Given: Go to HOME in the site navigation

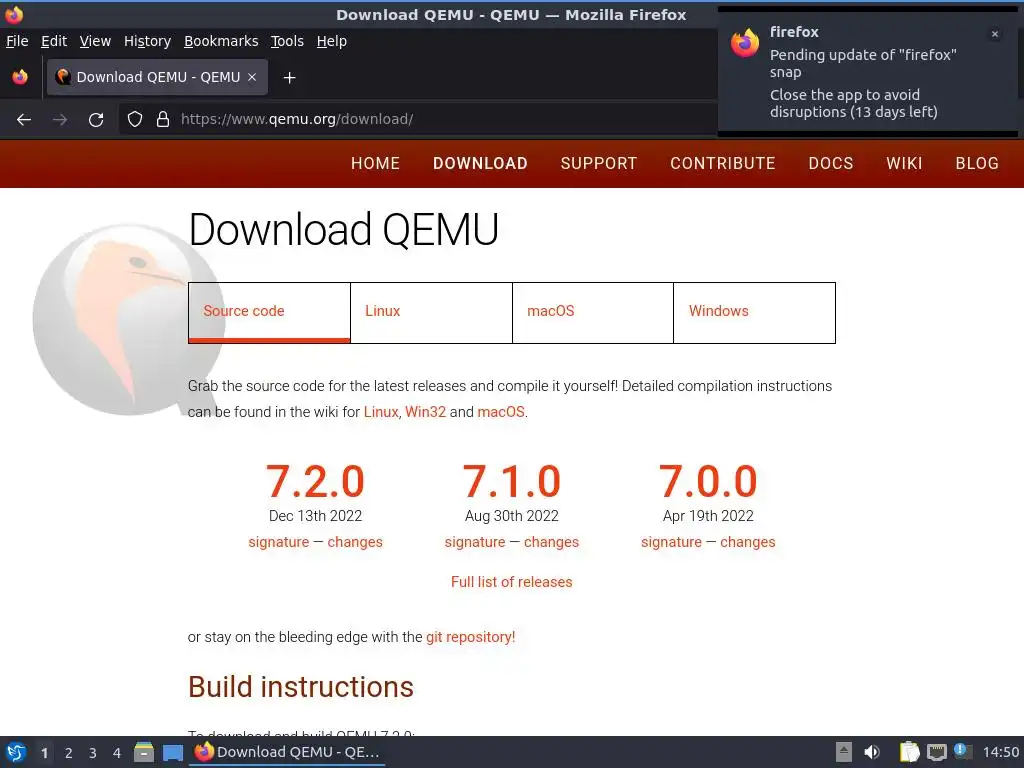Looking at the screenshot, I should (375, 163).
